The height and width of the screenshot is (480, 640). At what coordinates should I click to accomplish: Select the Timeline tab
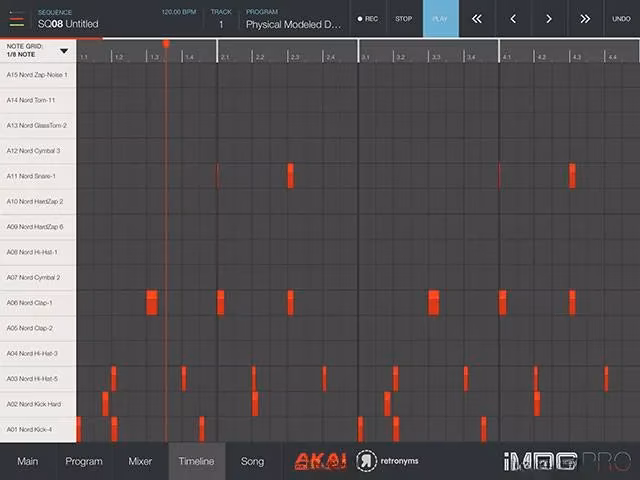pyautogui.click(x=196, y=461)
